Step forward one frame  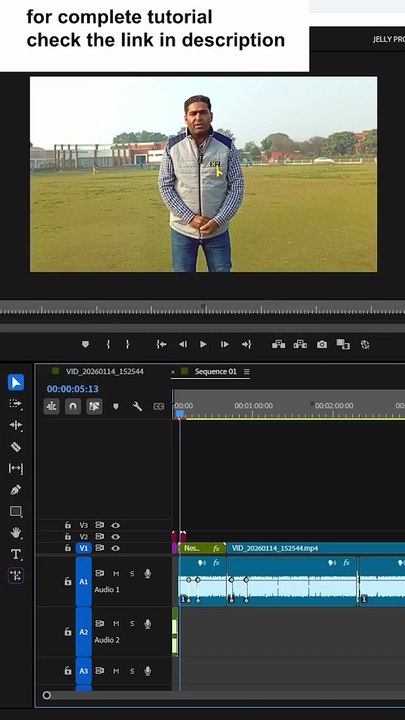(x=225, y=344)
